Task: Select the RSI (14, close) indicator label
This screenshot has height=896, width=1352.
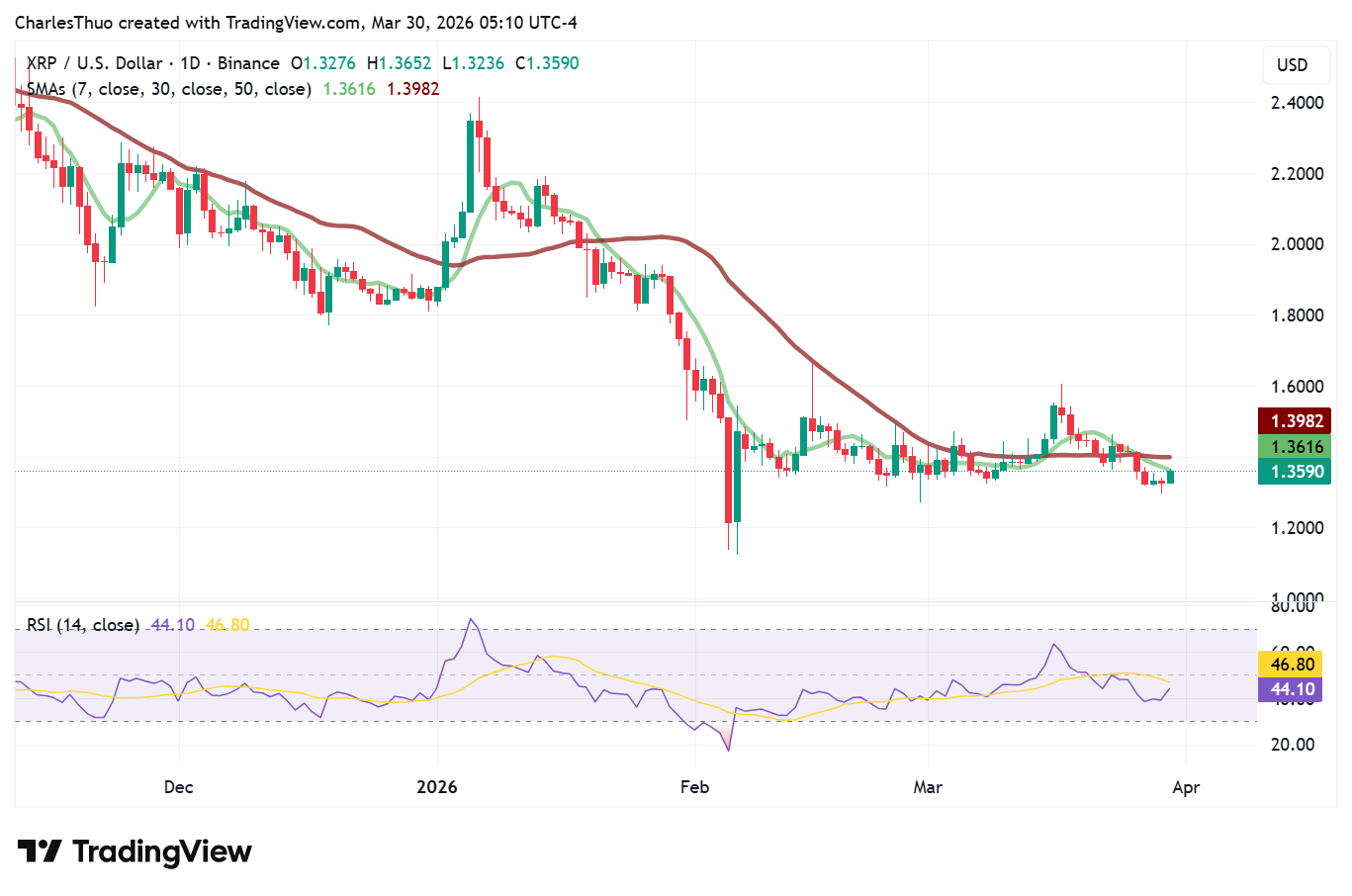Action: [x=83, y=625]
